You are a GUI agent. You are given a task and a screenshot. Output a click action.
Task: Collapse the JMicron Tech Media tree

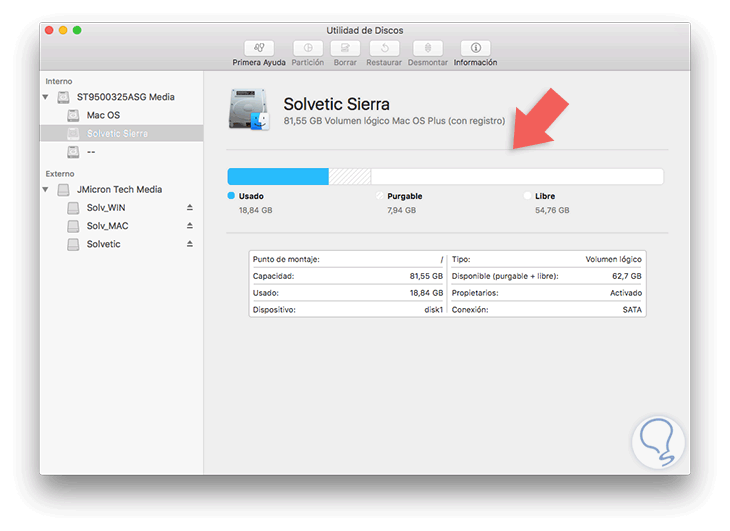pyautogui.click(x=46, y=189)
